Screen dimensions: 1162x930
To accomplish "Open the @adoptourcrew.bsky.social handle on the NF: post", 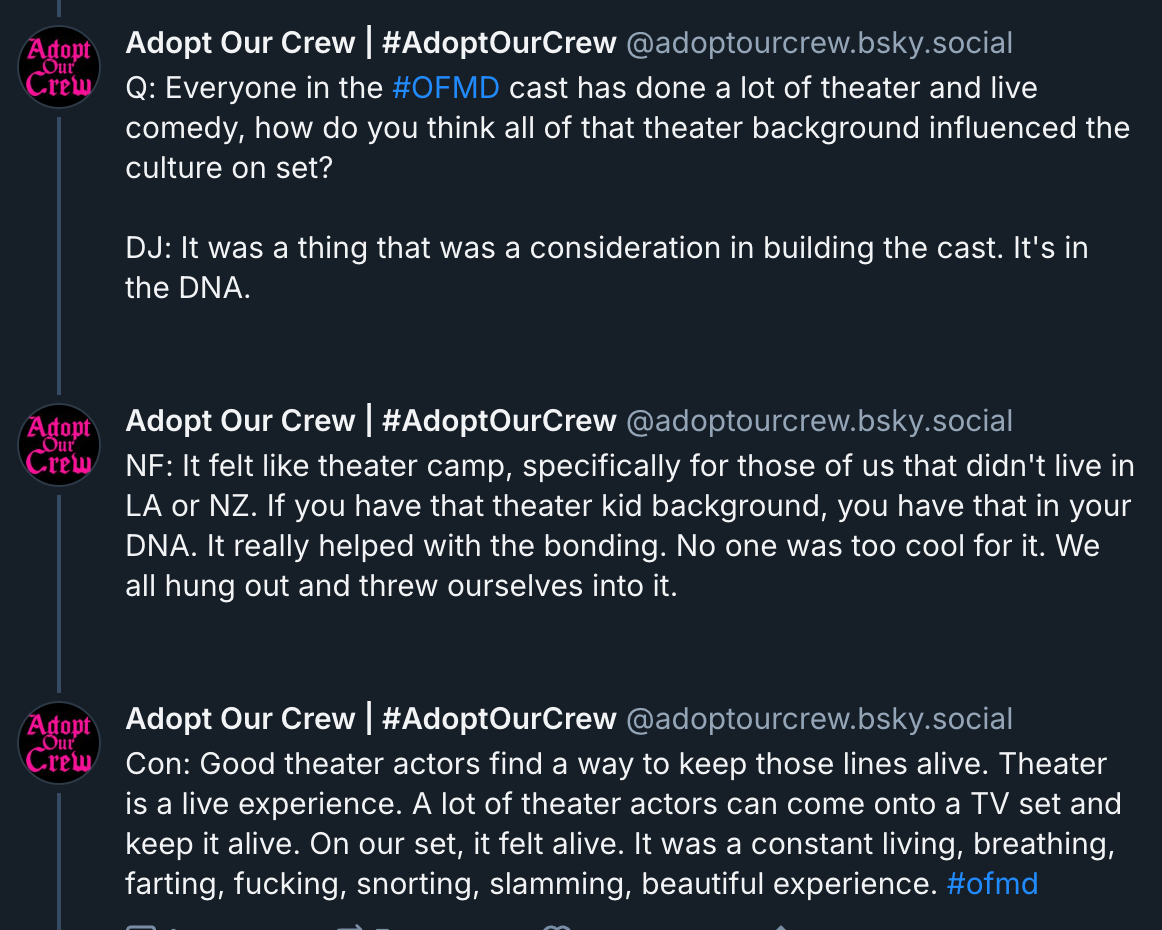I will coord(819,421).
